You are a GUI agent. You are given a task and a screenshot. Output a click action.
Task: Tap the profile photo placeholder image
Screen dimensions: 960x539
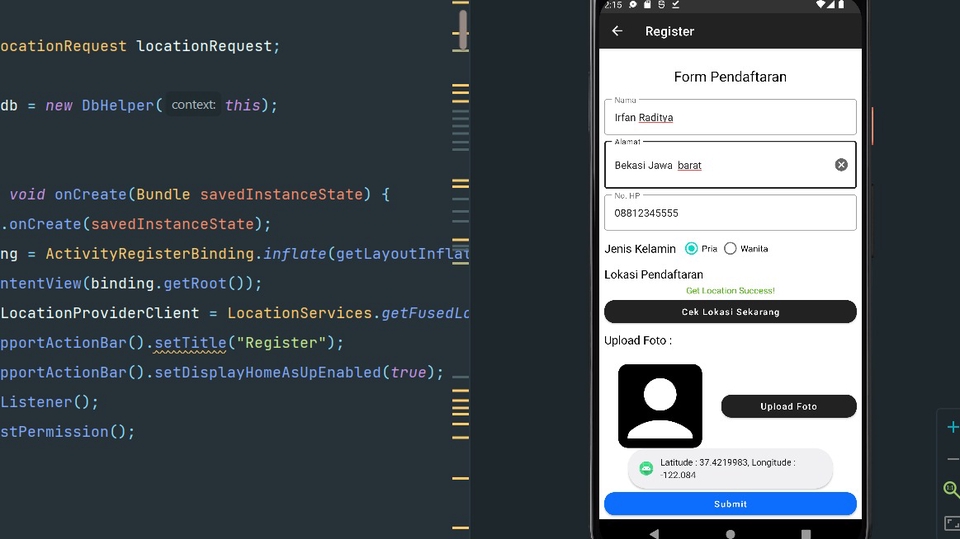coord(660,405)
